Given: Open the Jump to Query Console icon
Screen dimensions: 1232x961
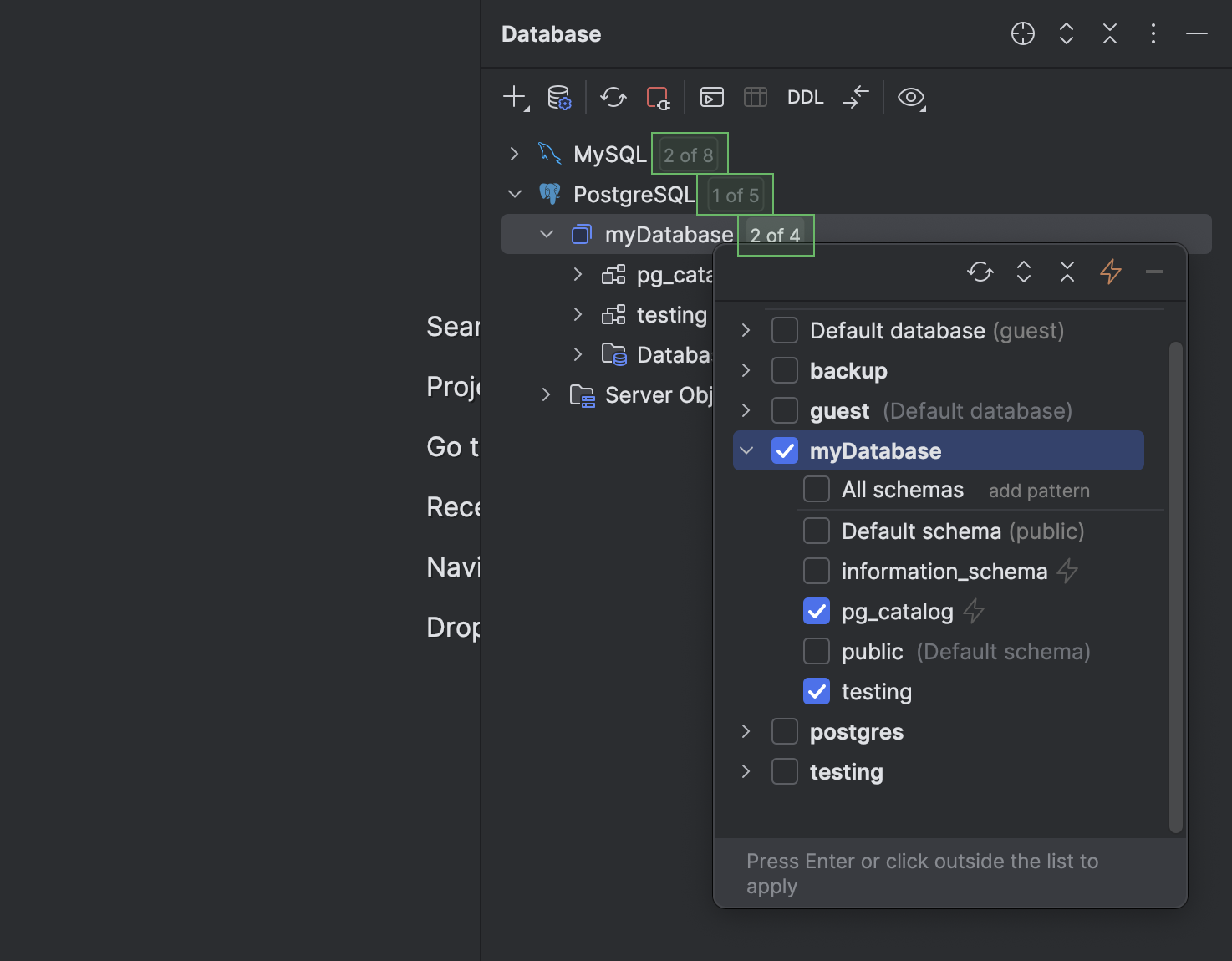Looking at the screenshot, I should (711, 97).
